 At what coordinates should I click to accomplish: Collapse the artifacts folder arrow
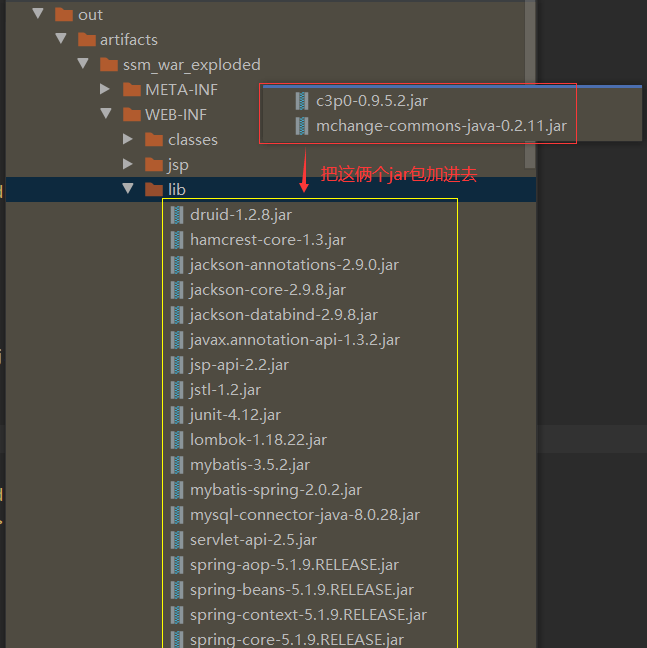point(61,38)
